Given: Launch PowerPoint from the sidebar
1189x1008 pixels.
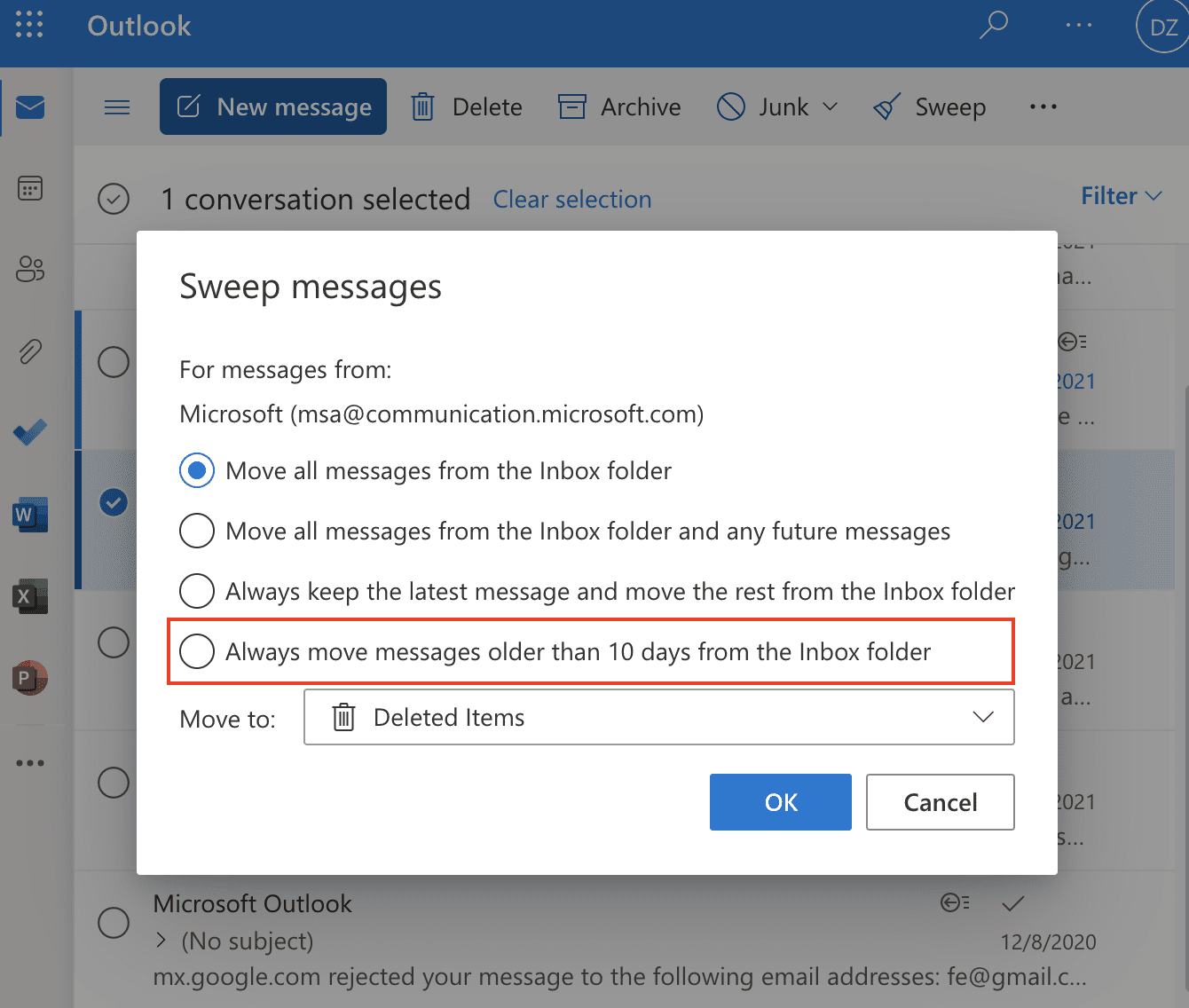Looking at the screenshot, I should point(30,679).
